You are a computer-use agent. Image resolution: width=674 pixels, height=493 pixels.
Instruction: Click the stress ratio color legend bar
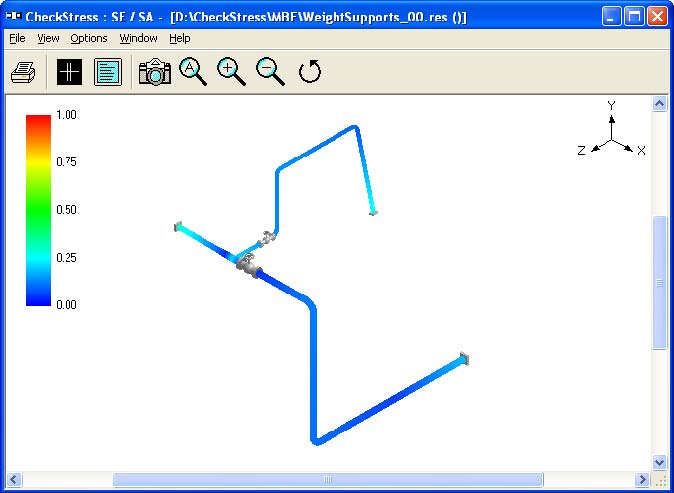(38, 210)
